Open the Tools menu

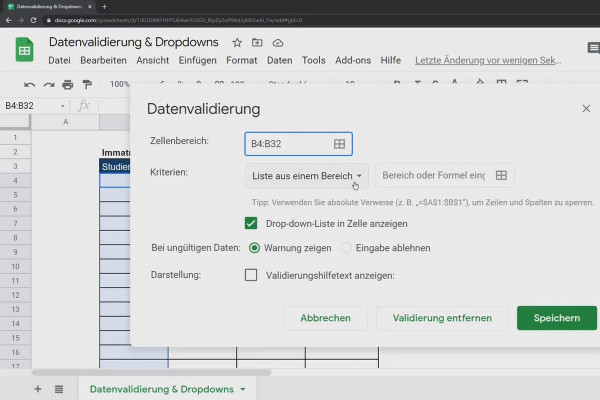pos(314,60)
